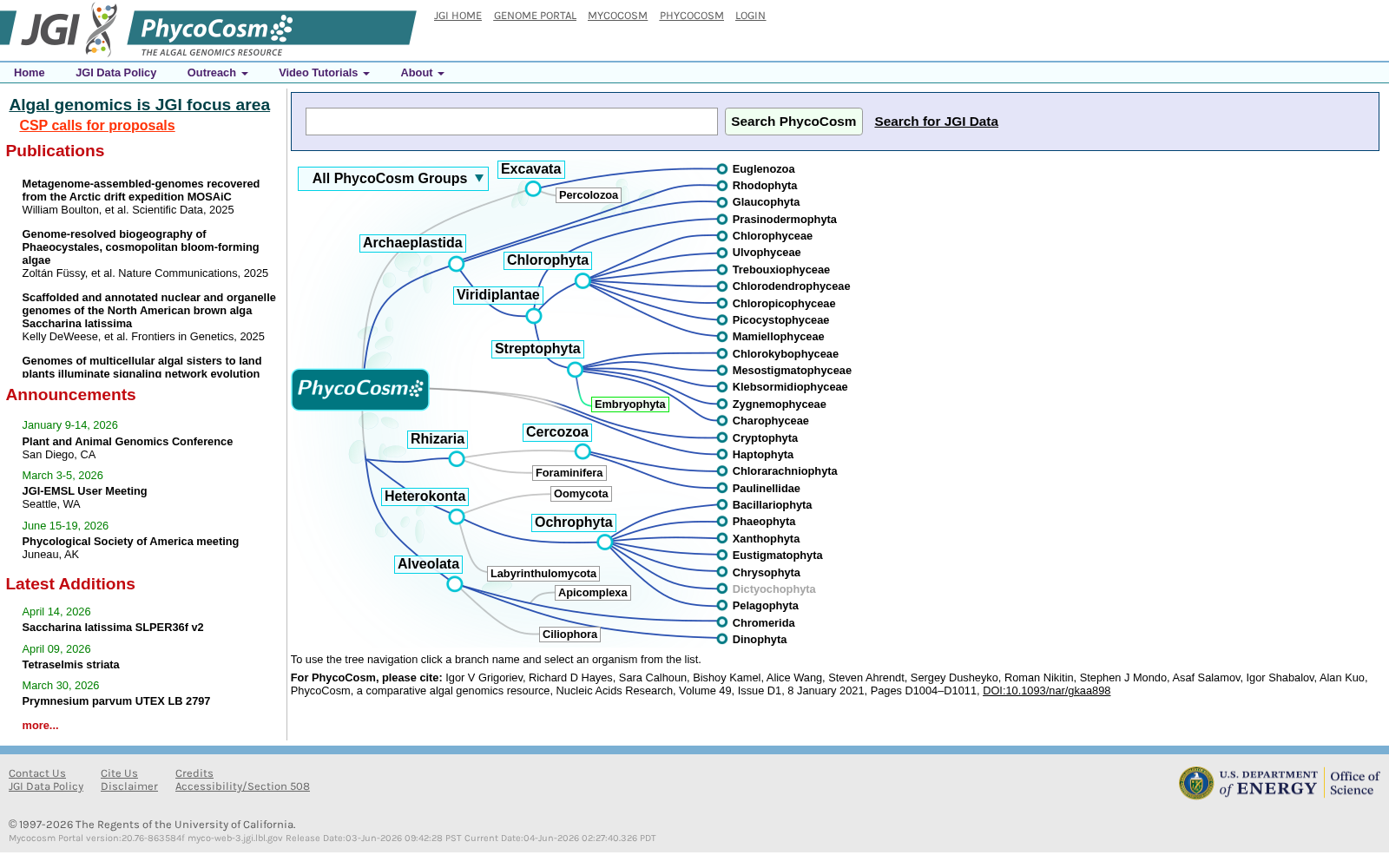Click the leaf dot beside Paulinellidae
This screenshot has width=1389, height=868.
click(x=722, y=488)
